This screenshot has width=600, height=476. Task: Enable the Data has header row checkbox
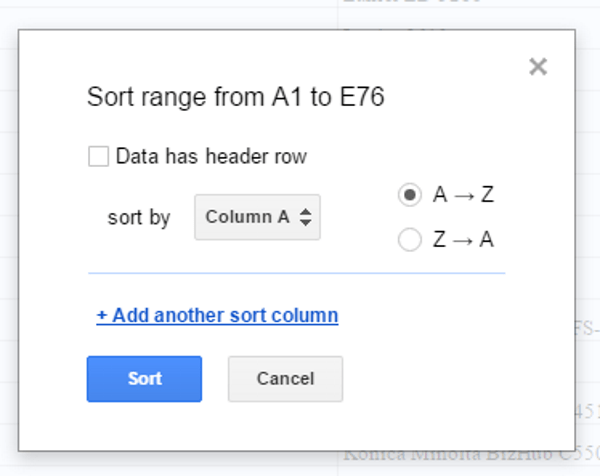pos(98,156)
